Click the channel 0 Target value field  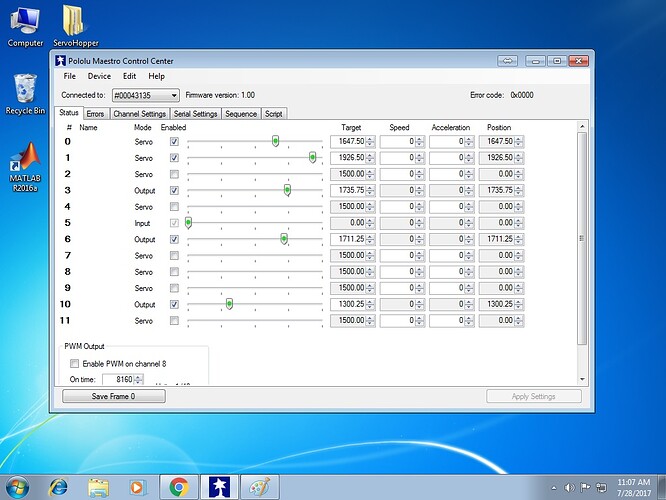pyautogui.click(x=346, y=142)
